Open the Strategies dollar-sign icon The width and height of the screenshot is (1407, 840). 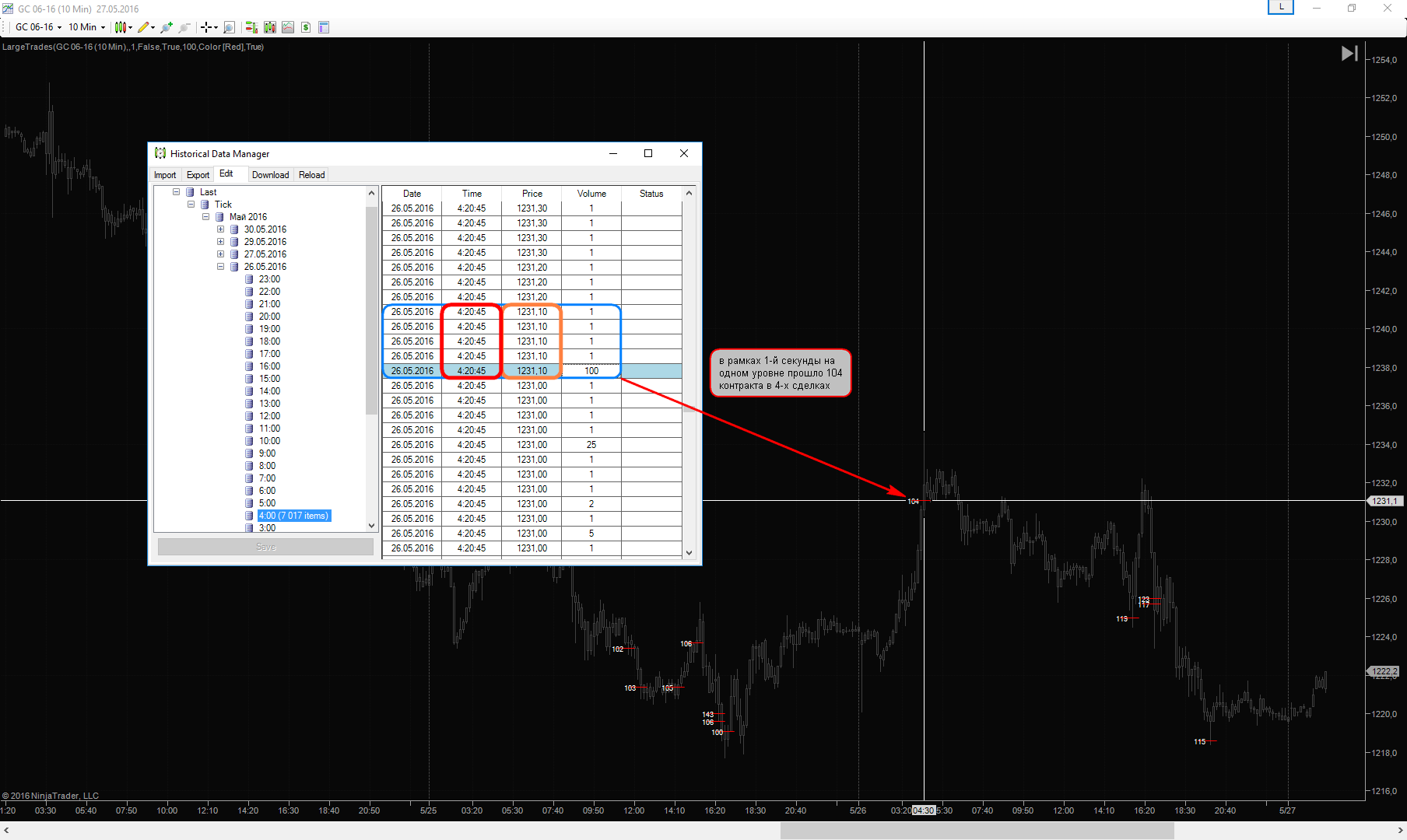[x=306, y=27]
